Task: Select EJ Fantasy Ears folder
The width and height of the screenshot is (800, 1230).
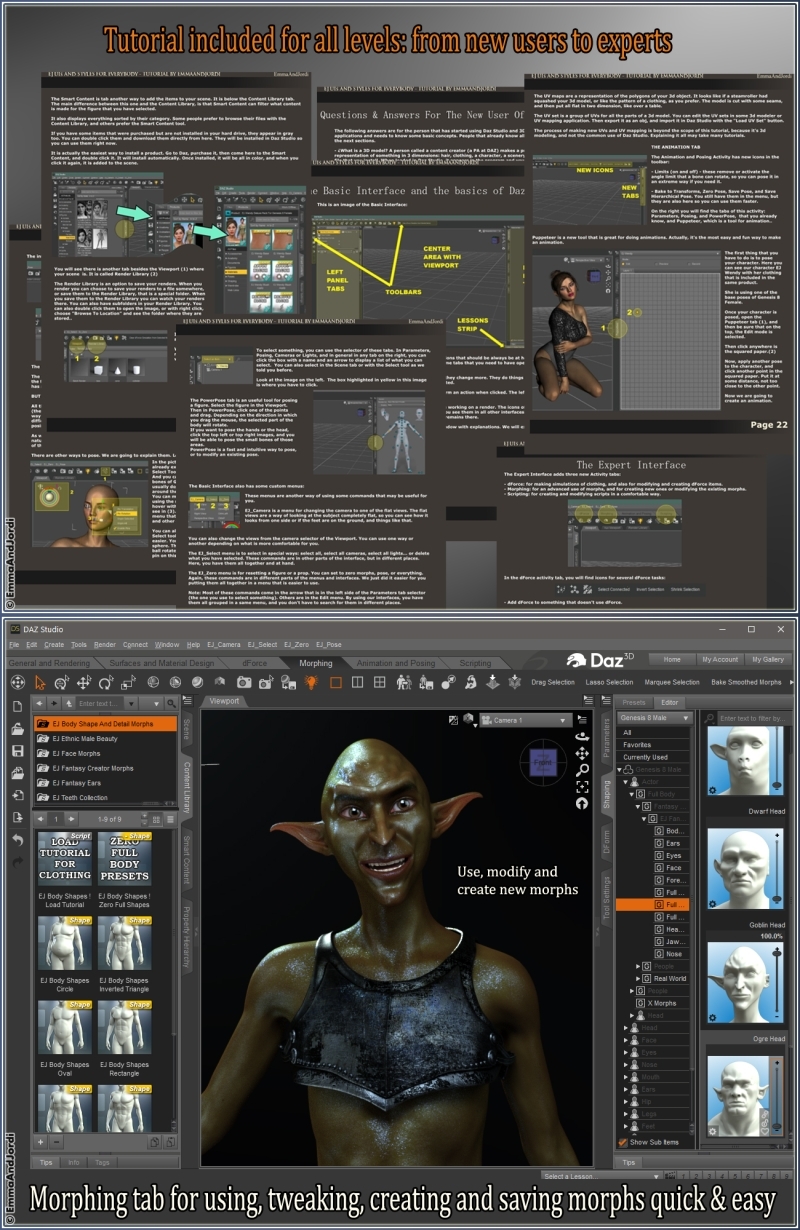Action: 106,783
